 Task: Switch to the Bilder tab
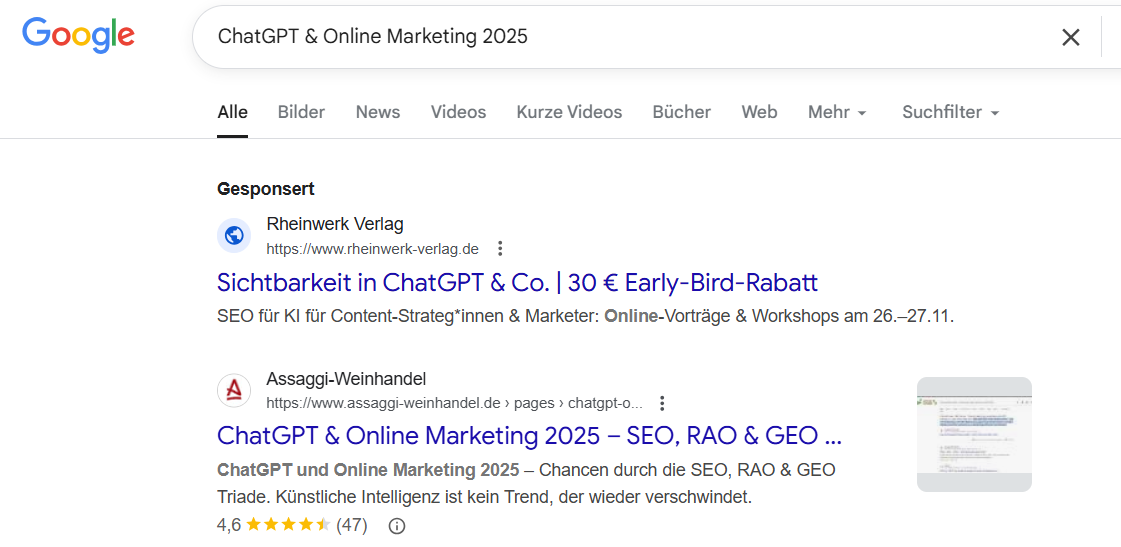click(301, 112)
